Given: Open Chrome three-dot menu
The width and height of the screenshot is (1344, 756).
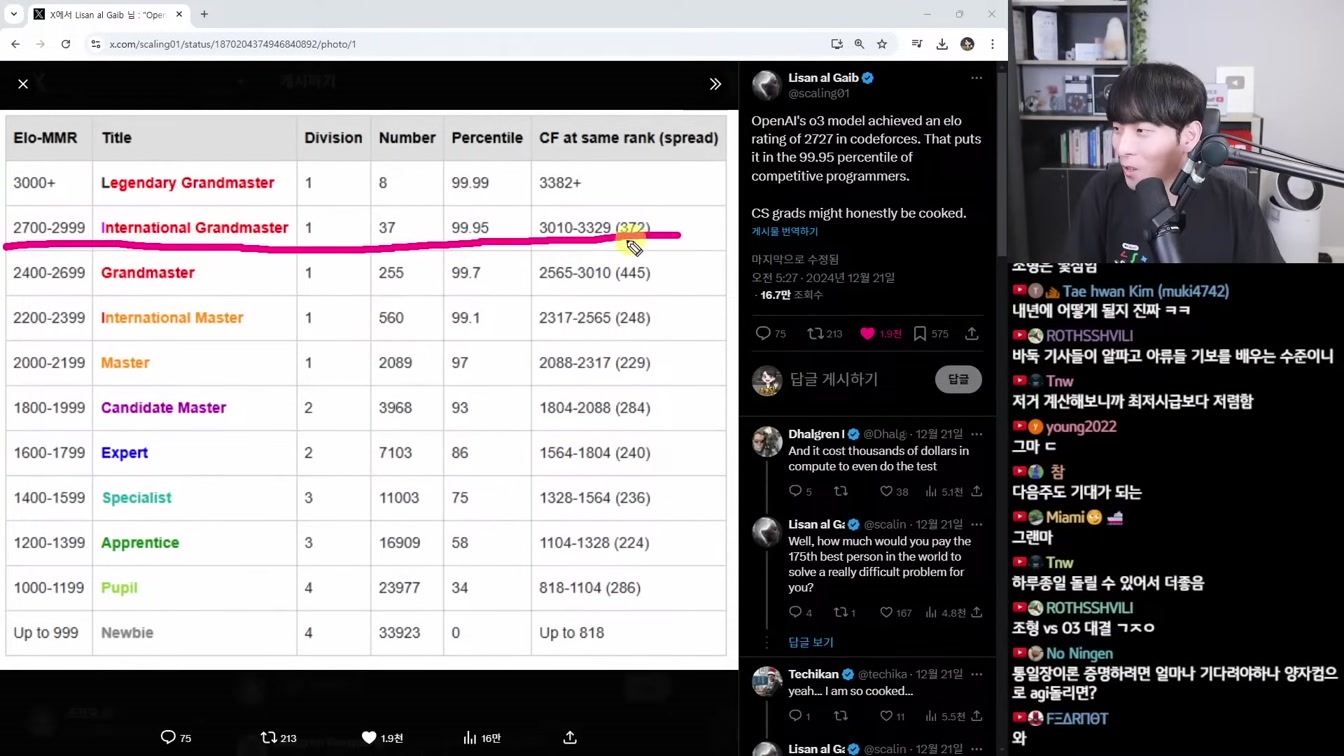Looking at the screenshot, I should click(992, 44).
